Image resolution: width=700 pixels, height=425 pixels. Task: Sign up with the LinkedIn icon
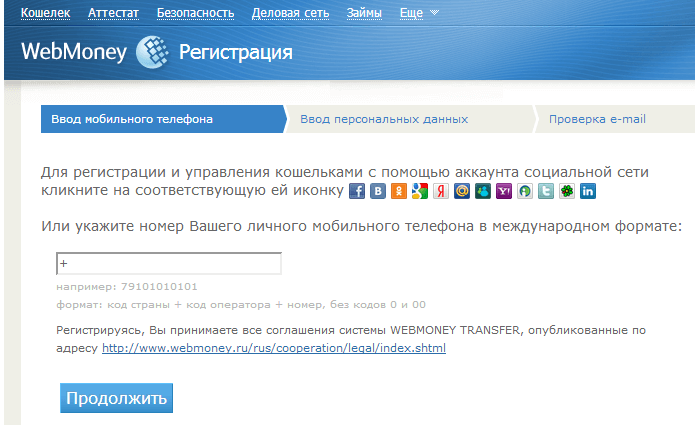[x=588, y=191]
